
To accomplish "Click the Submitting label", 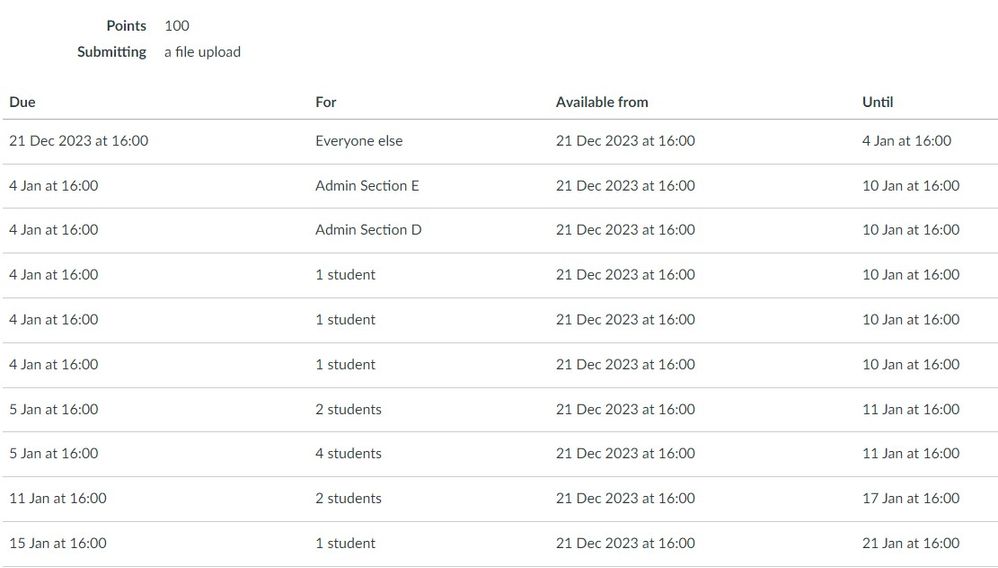I will [112, 52].
